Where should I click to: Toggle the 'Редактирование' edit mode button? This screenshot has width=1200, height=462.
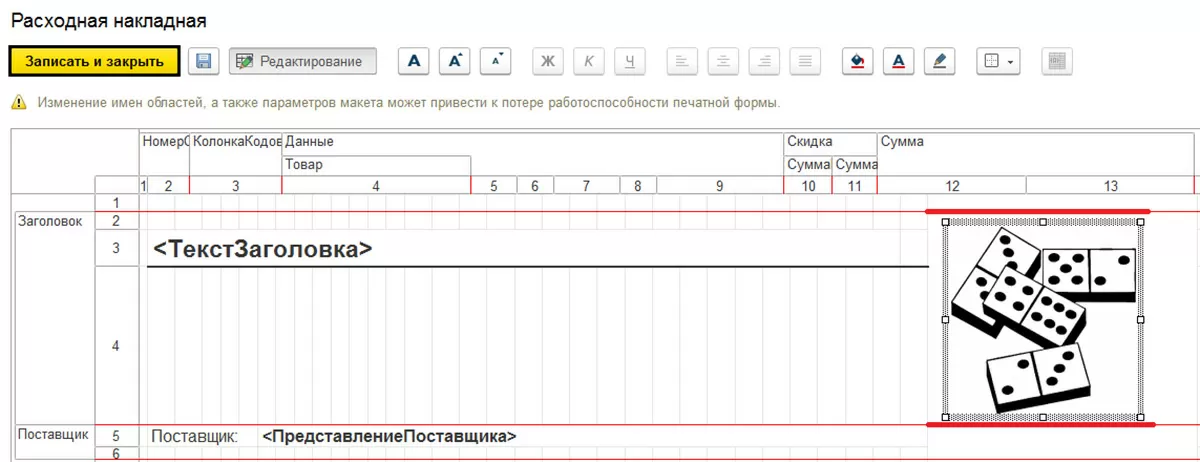pos(302,61)
